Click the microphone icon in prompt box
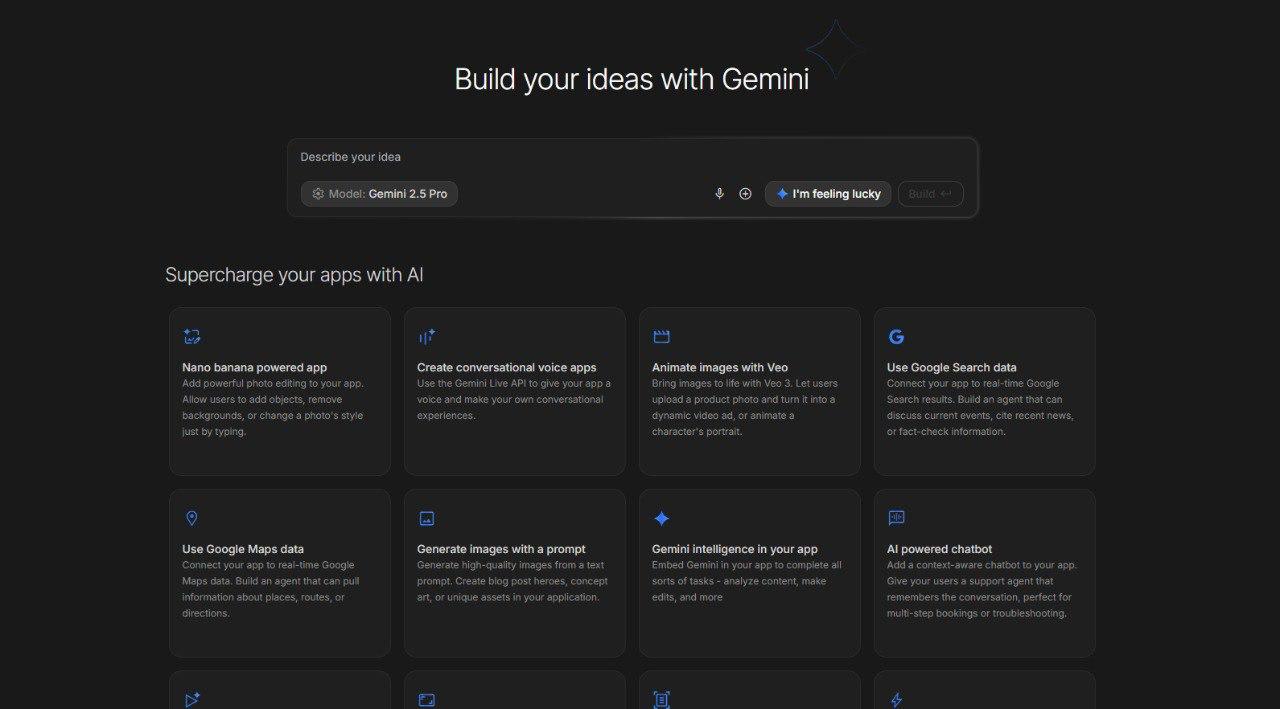 click(x=719, y=194)
